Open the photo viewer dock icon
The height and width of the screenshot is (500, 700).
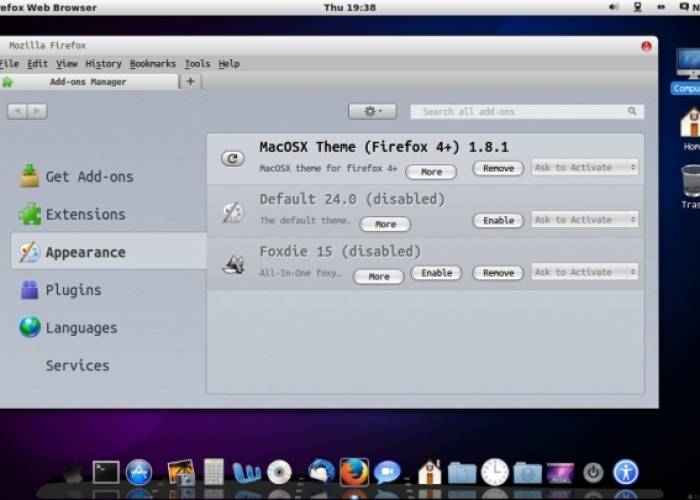click(181, 472)
